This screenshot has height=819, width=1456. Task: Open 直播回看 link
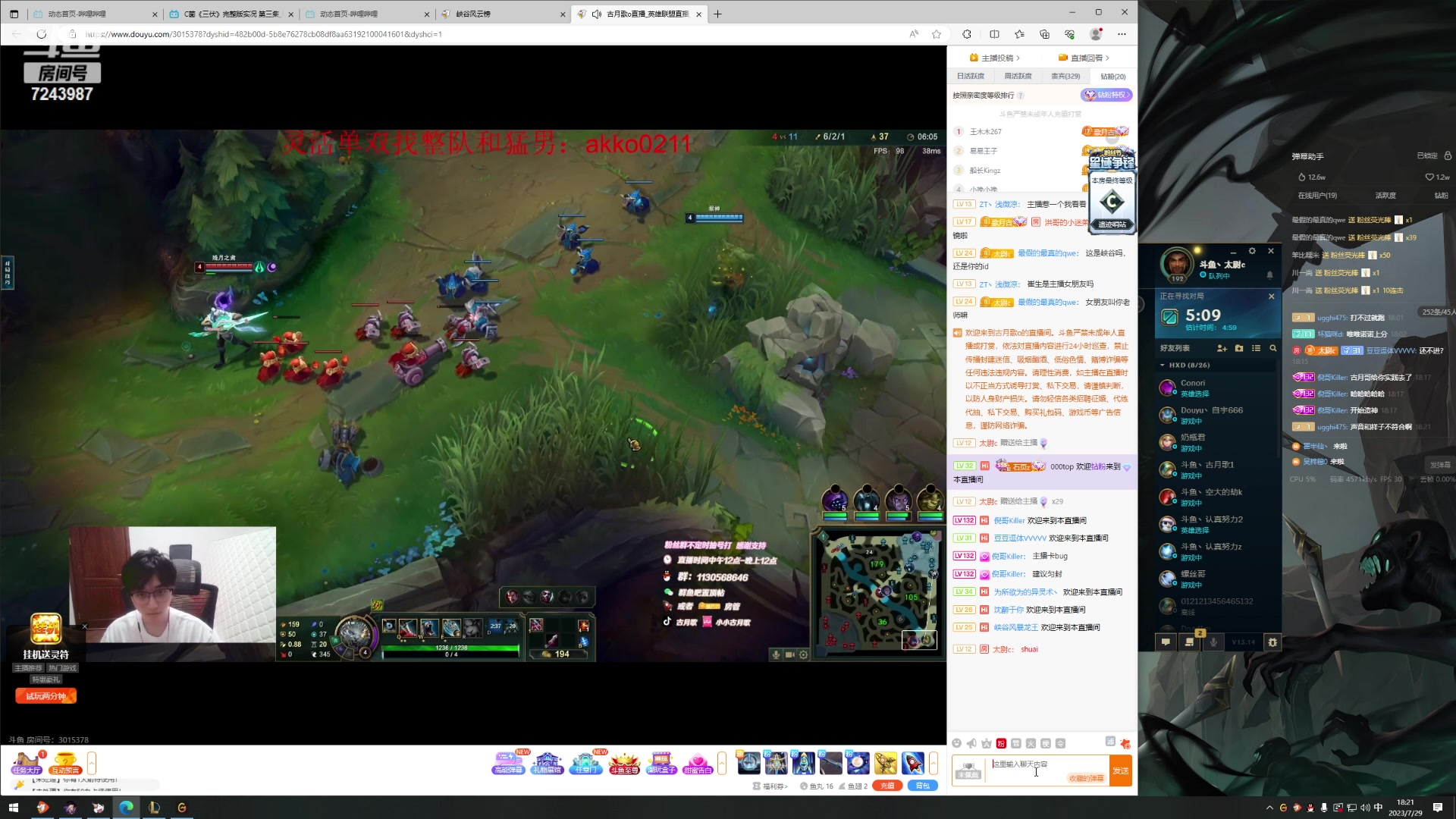tap(1084, 58)
